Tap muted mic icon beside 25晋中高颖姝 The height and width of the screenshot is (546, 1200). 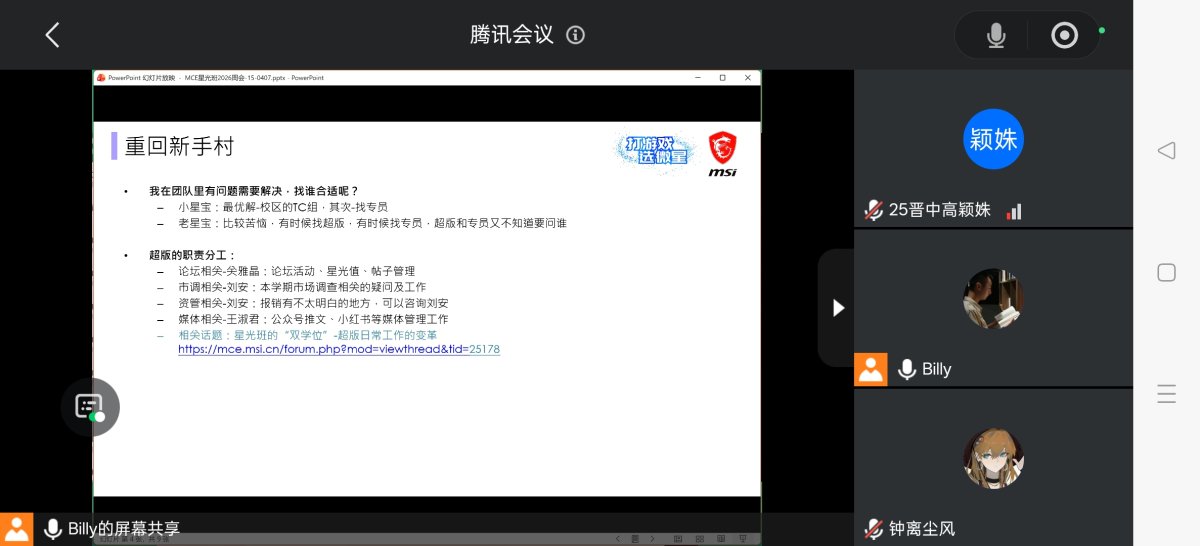coord(874,210)
